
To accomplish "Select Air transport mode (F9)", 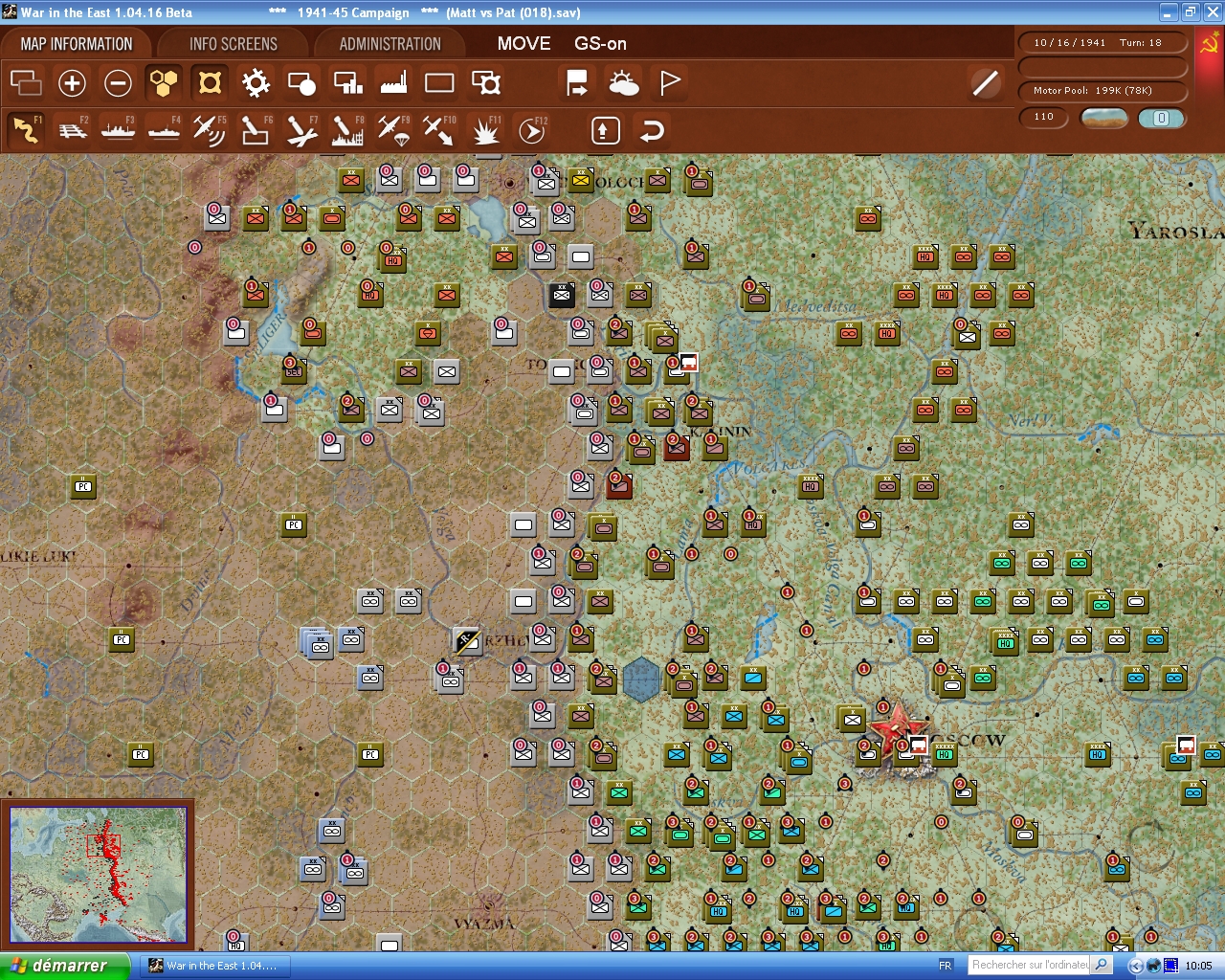I will (x=393, y=130).
